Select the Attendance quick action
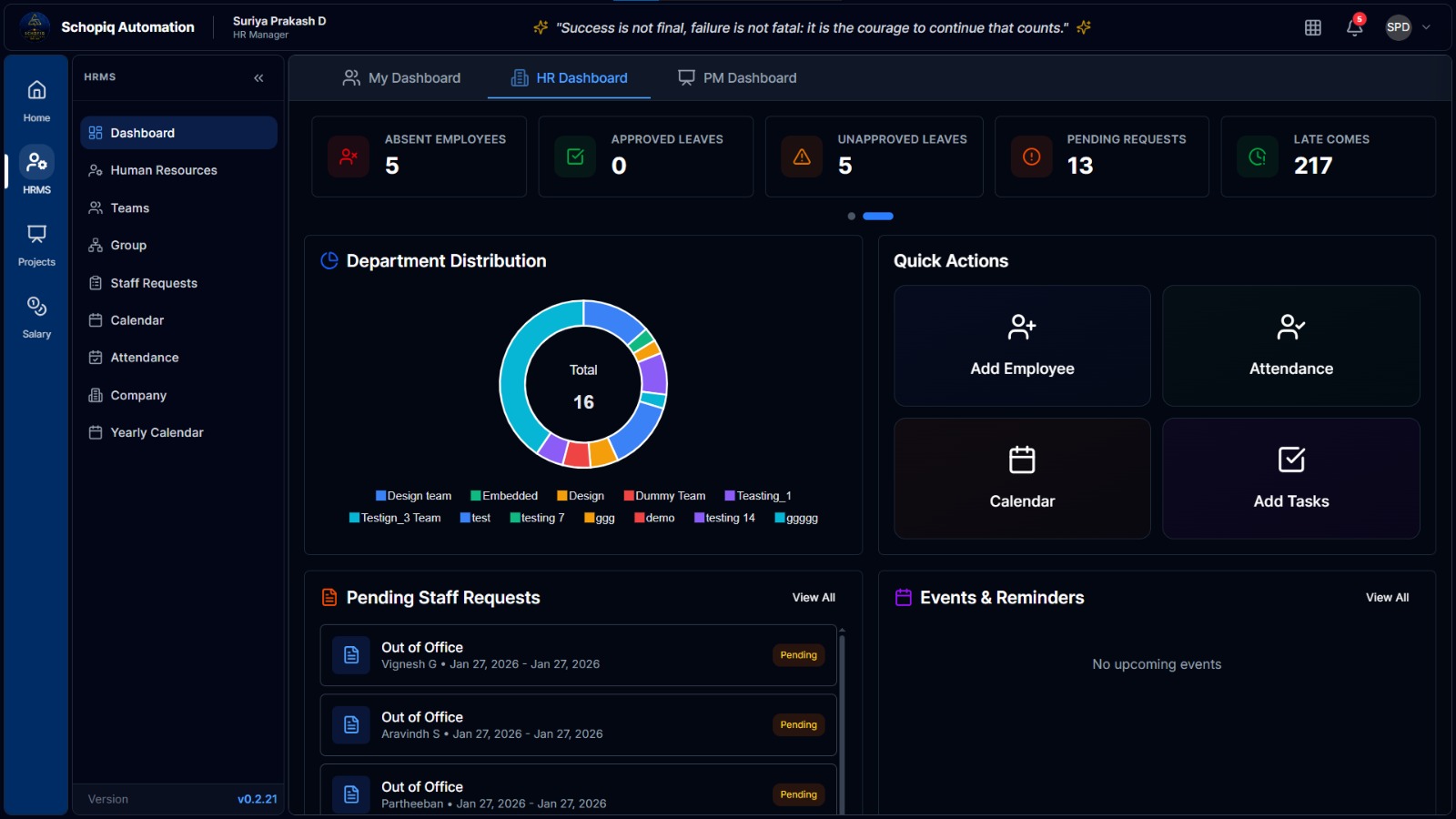1456x819 pixels. click(x=1290, y=346)
